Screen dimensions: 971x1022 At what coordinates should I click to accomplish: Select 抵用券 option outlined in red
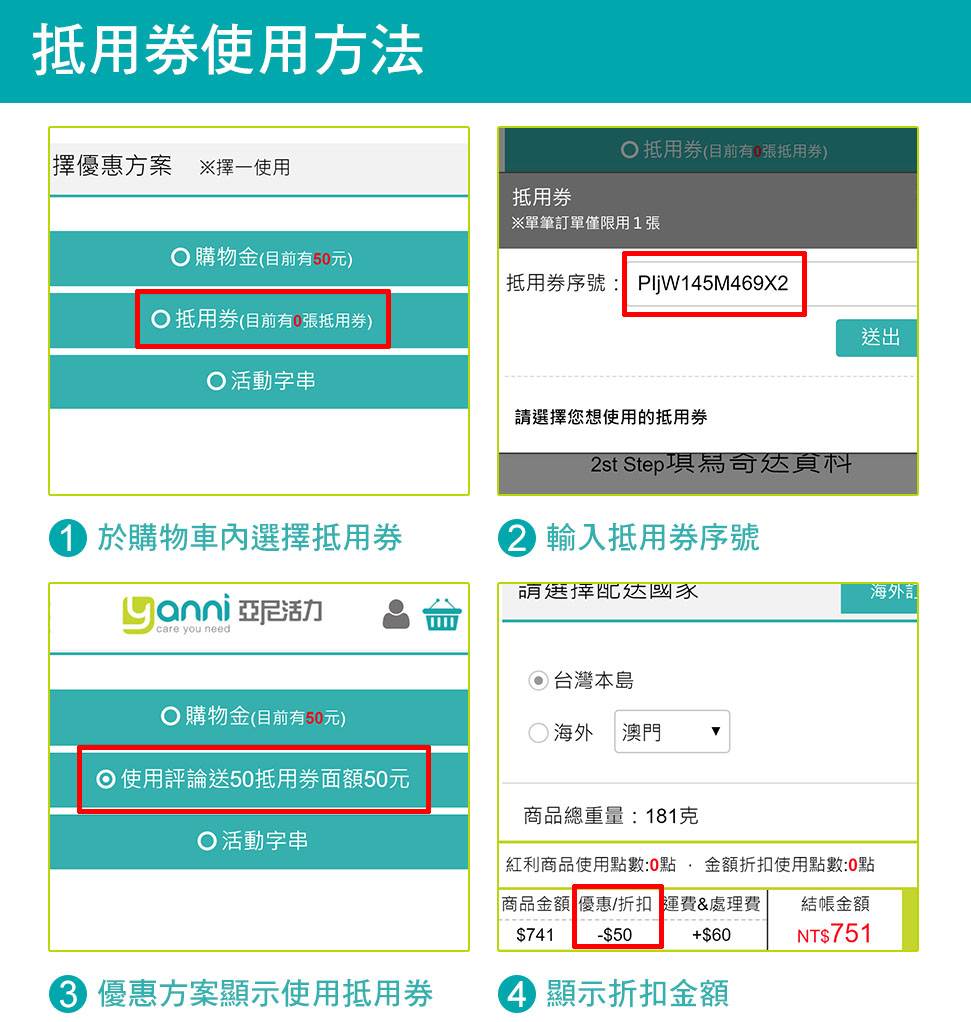pyautogui.click(x=263, y=319)
